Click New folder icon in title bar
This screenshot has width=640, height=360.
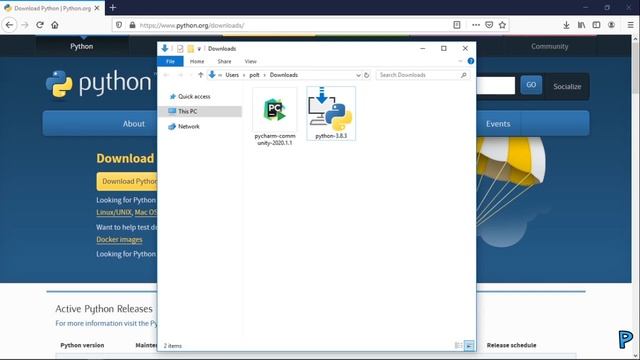click(191, 49)
